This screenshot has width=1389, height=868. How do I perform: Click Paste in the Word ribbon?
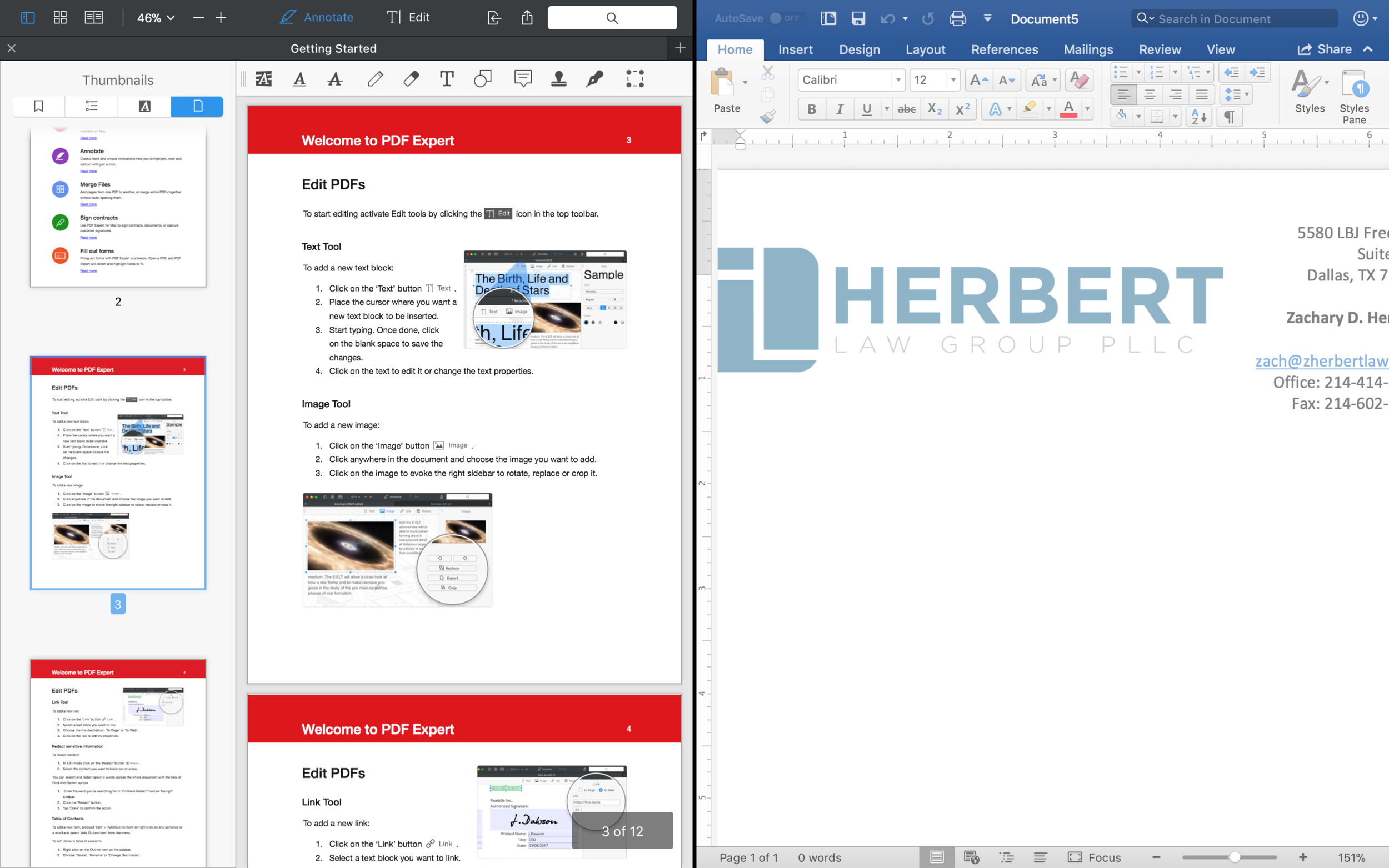726,91
